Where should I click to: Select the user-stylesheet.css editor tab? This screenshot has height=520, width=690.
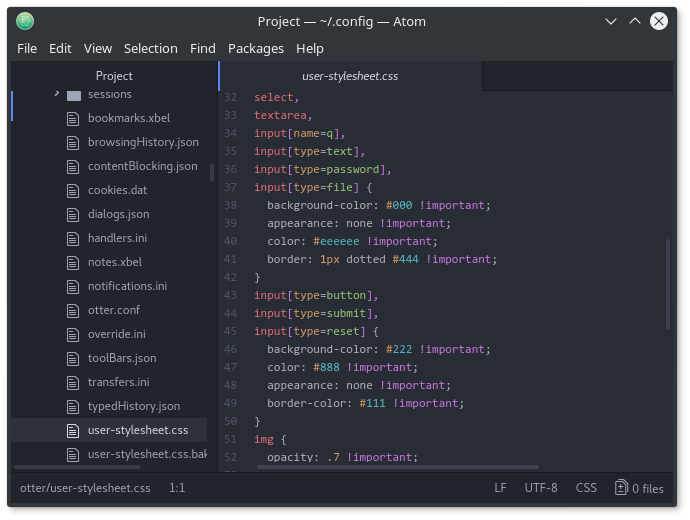(x=350, y=76)
